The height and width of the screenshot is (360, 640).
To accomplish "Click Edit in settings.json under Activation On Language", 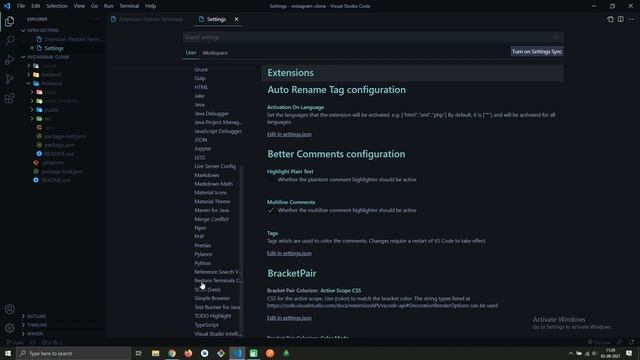I will [289, 134].
